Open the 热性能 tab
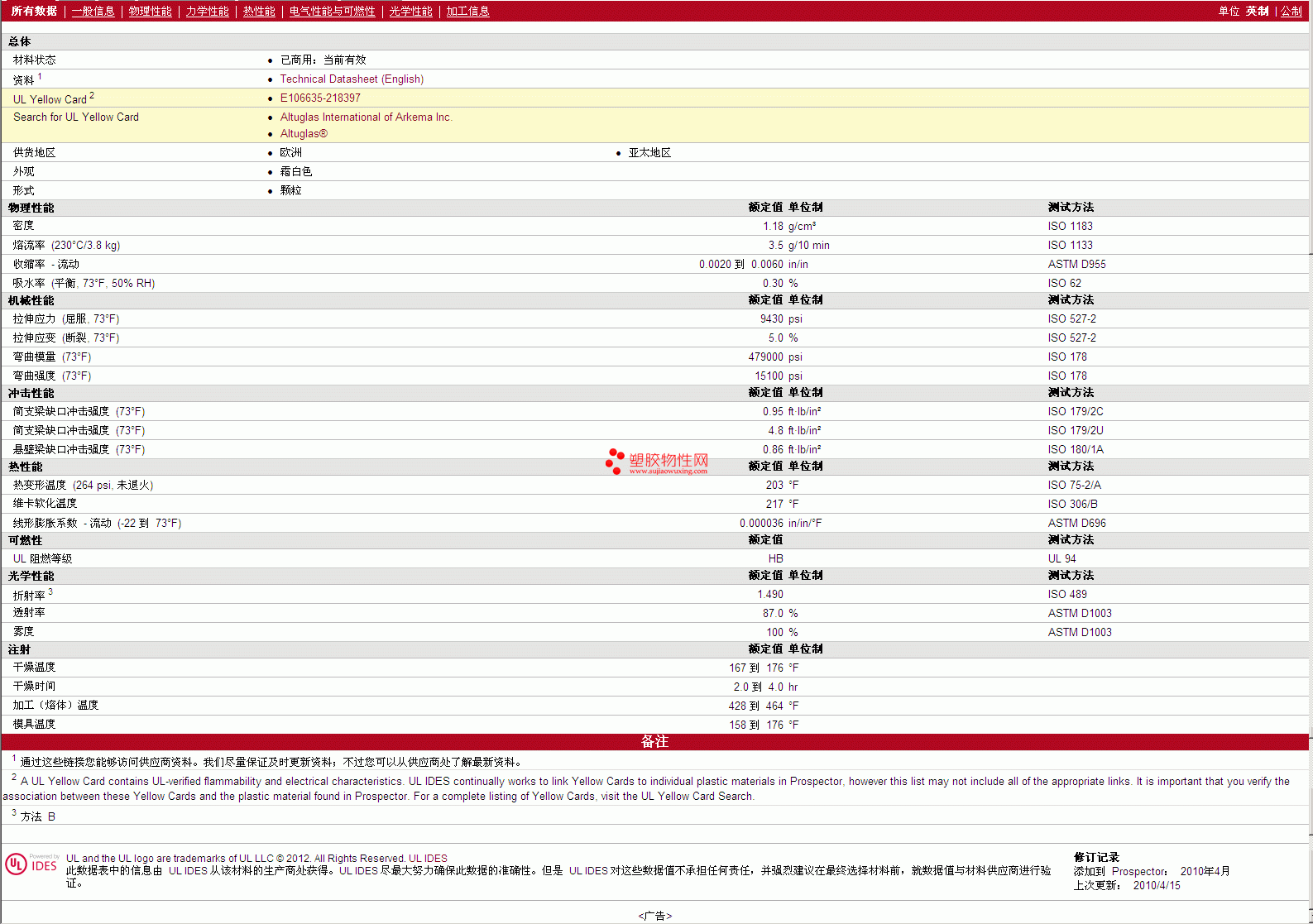This screenshot has height=924, width=1313. [259, 12]
